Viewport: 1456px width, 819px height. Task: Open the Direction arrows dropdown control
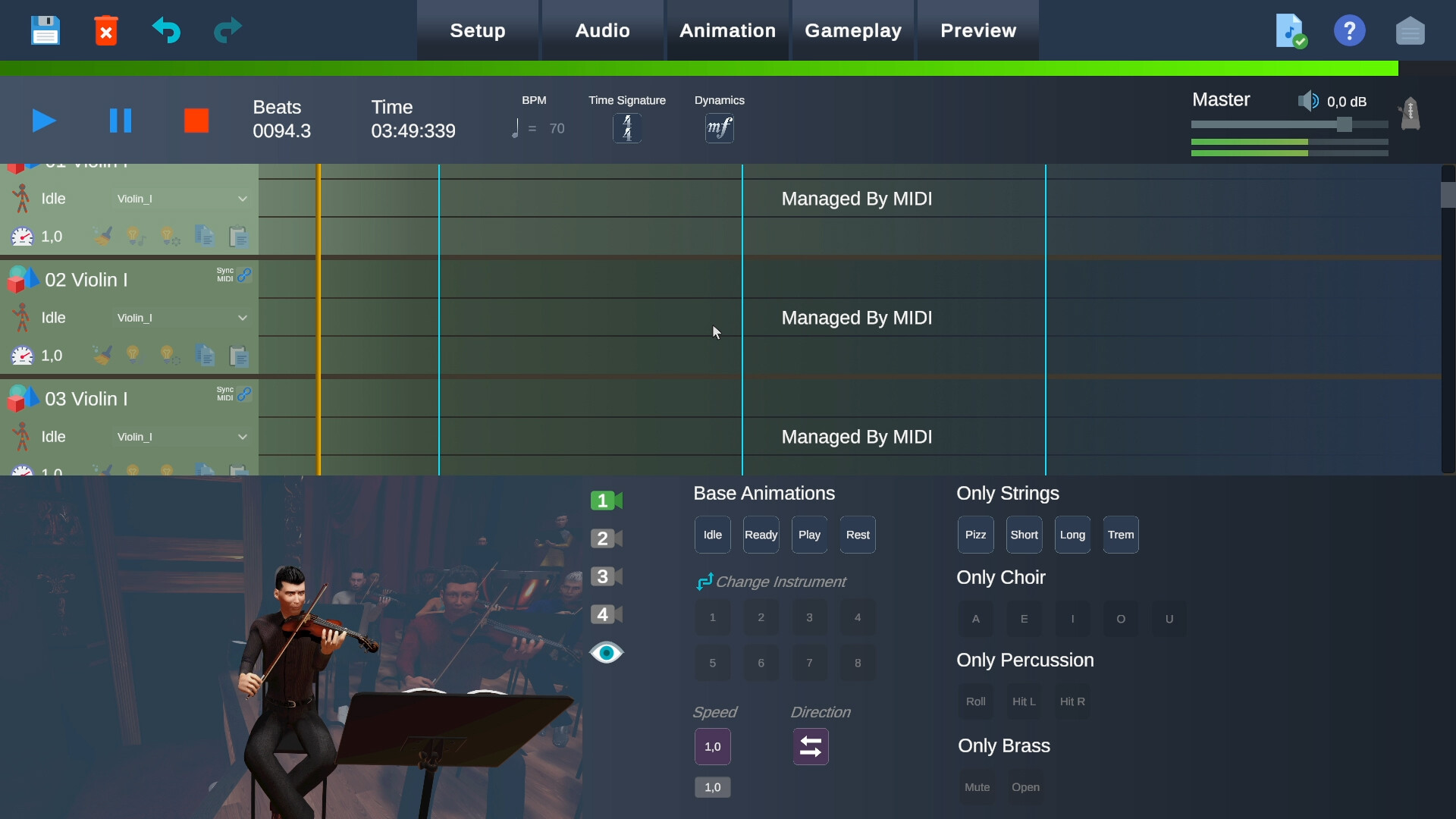[810, 746]
